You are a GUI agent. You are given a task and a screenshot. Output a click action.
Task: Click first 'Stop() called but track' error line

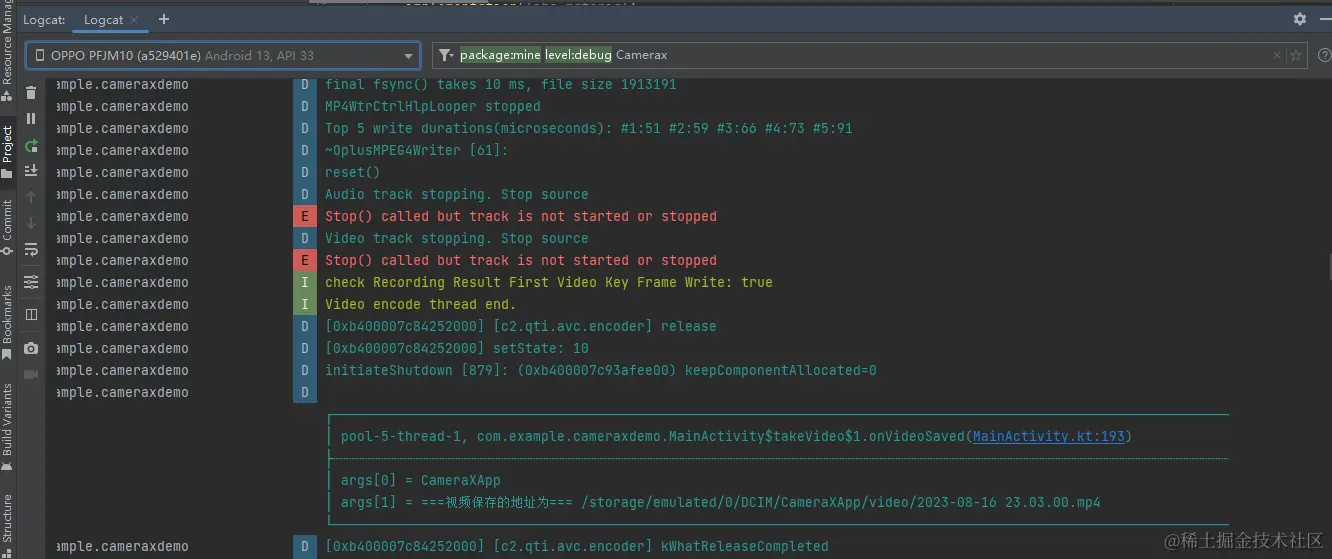tap(521, 216)
